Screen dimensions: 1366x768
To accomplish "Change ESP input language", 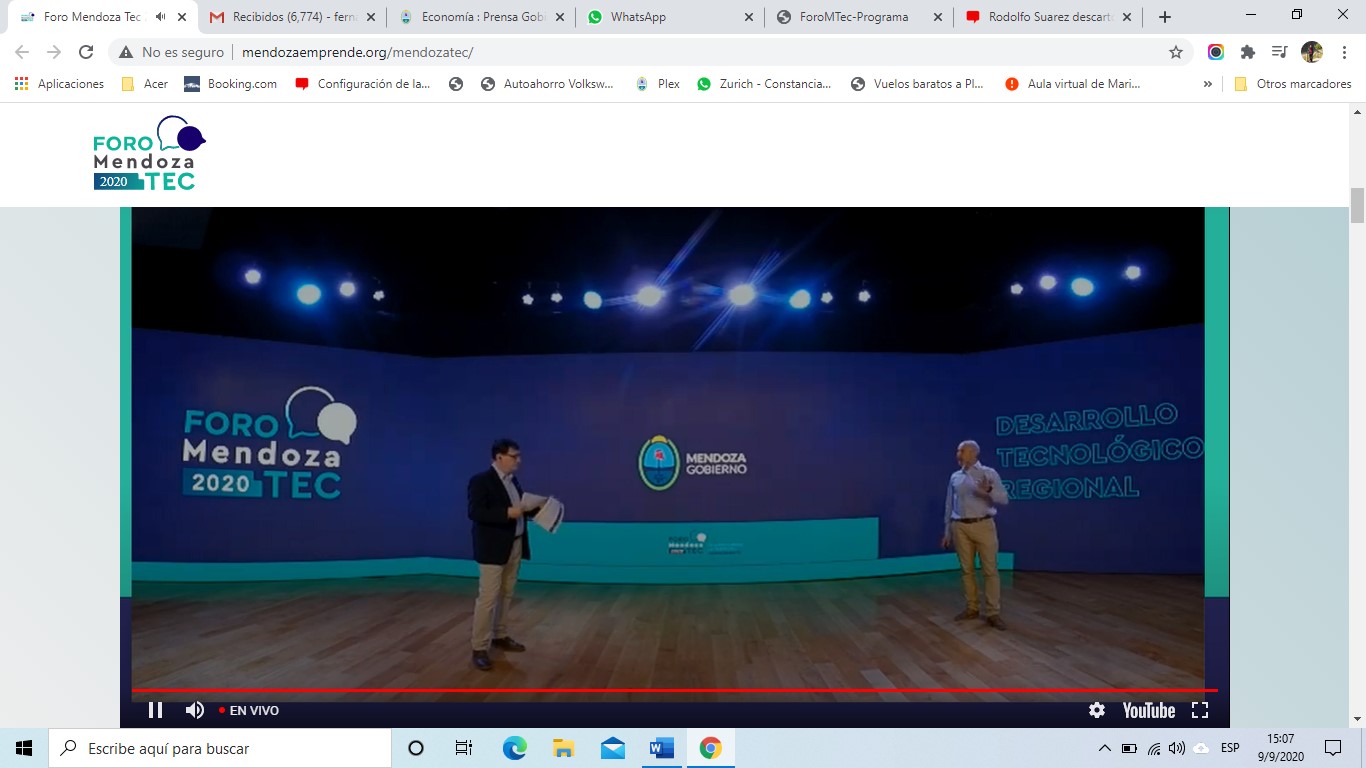I will tap(1230, 748).
